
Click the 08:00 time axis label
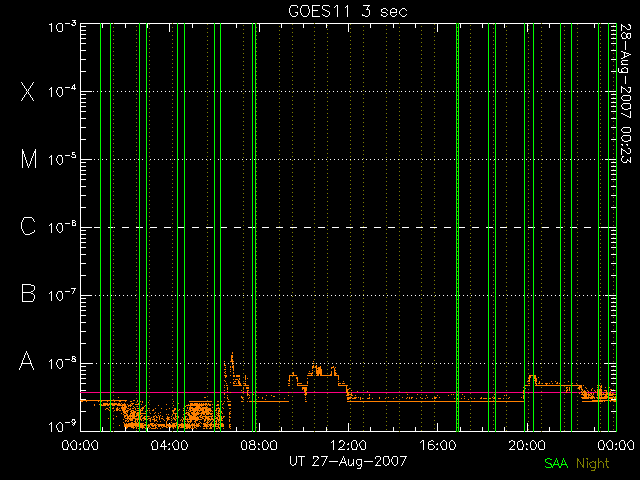(259, 444)
